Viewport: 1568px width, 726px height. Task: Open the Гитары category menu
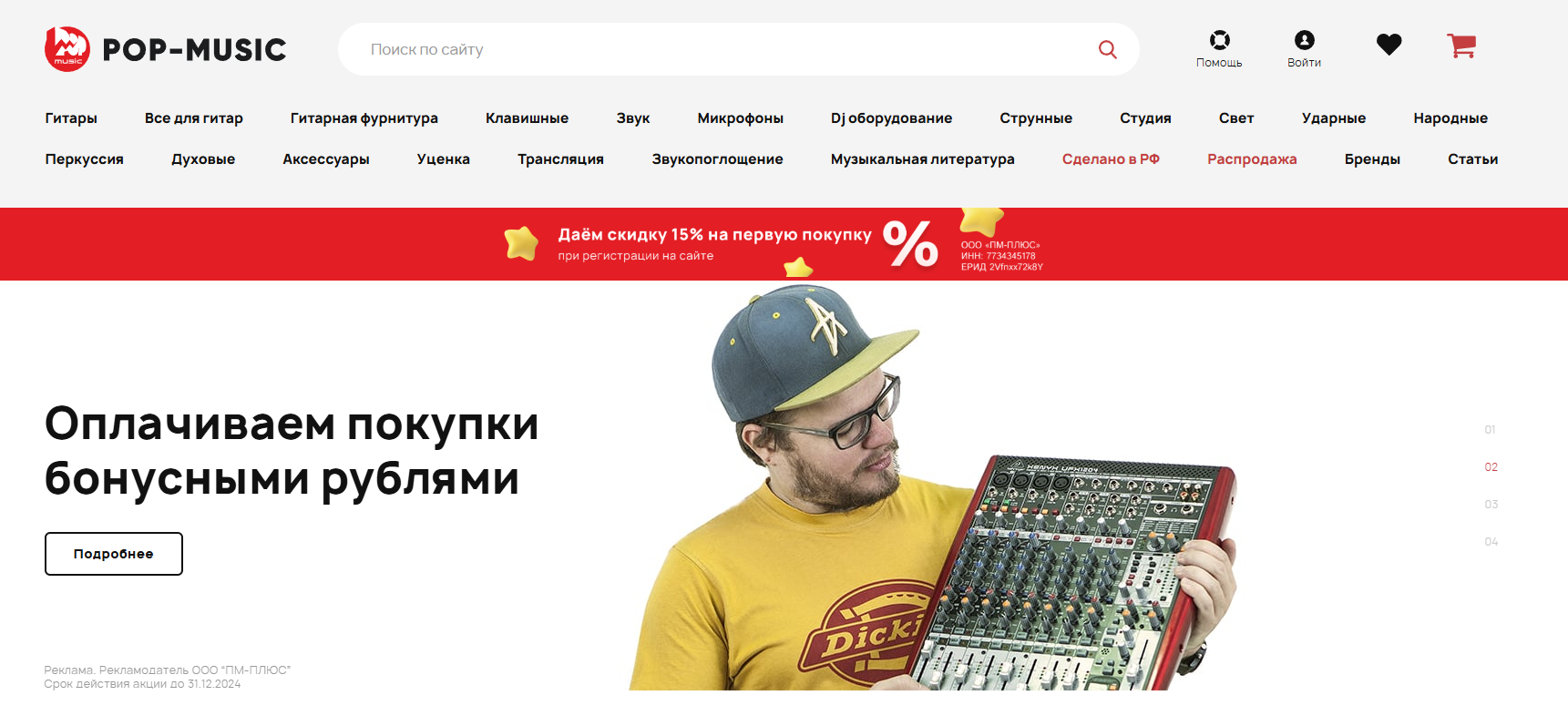click(x=71, y=118)
